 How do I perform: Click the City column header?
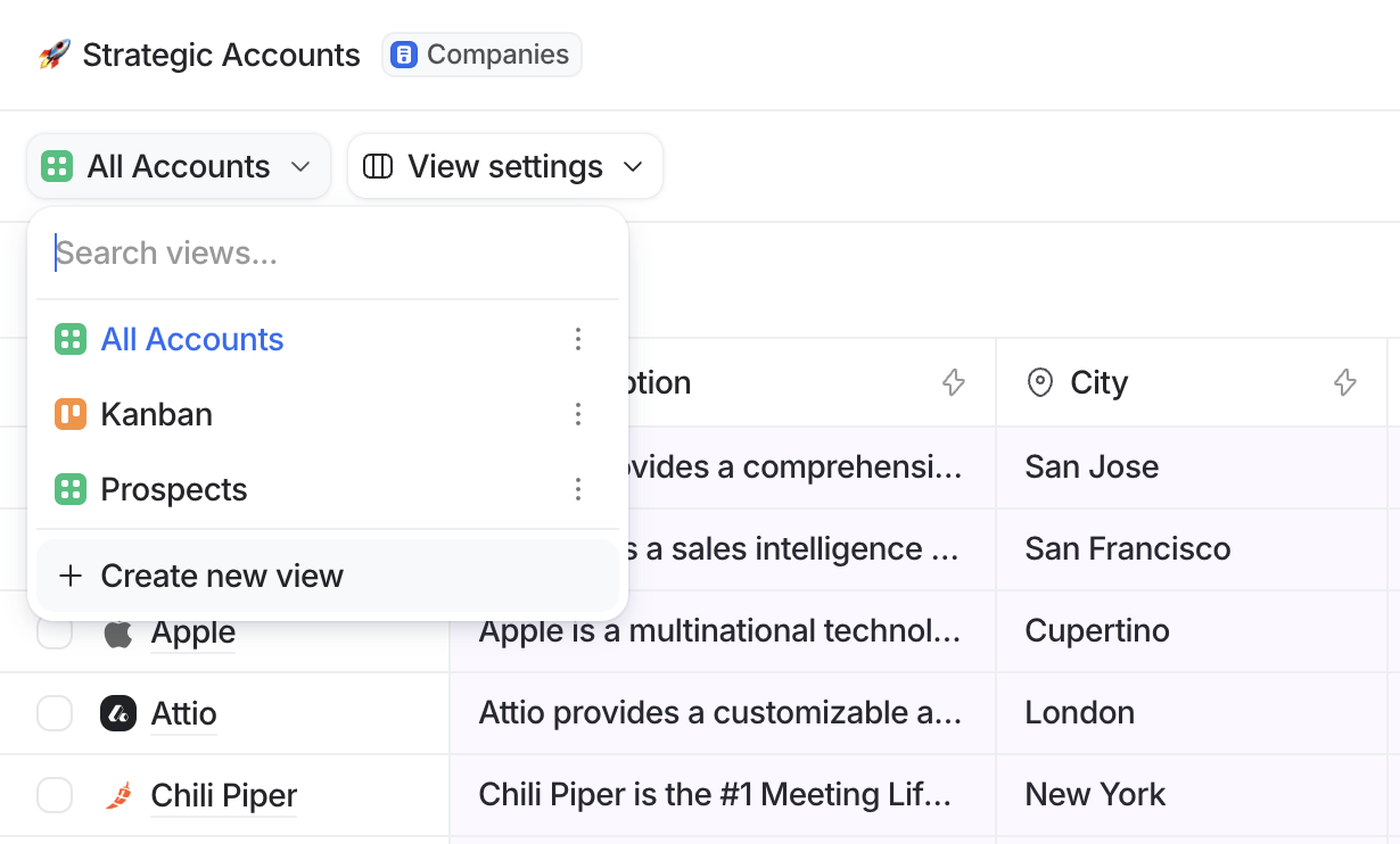(x=1099, y=382)
